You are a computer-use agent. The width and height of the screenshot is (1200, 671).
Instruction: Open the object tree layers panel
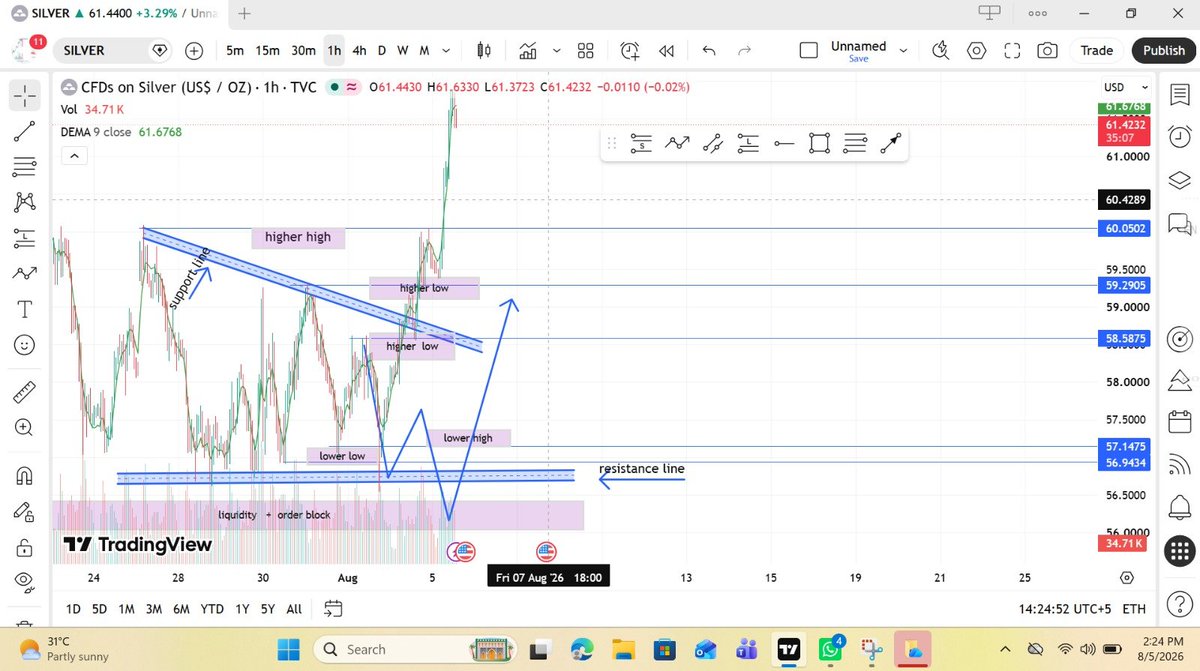1180,180
